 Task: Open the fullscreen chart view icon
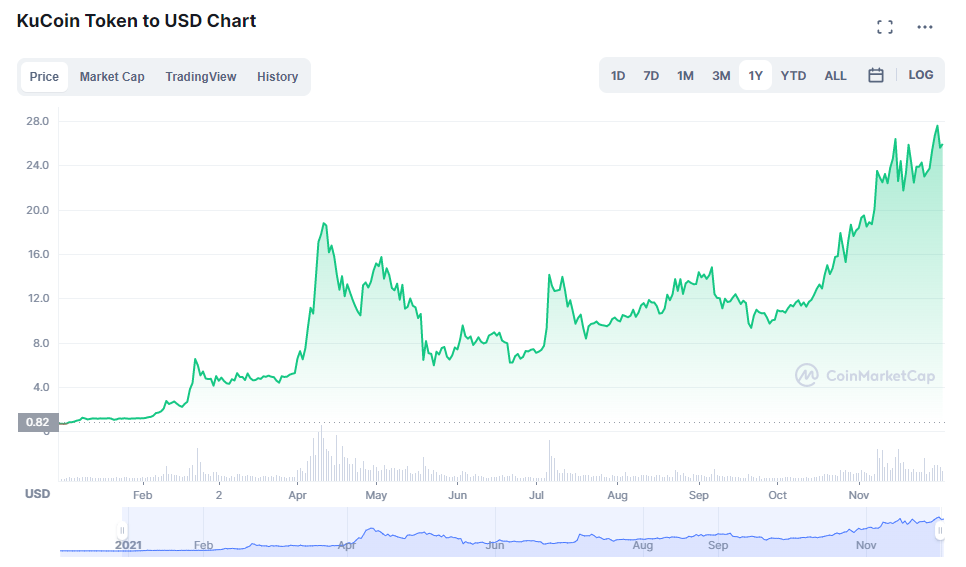click(x=885, y=27)
